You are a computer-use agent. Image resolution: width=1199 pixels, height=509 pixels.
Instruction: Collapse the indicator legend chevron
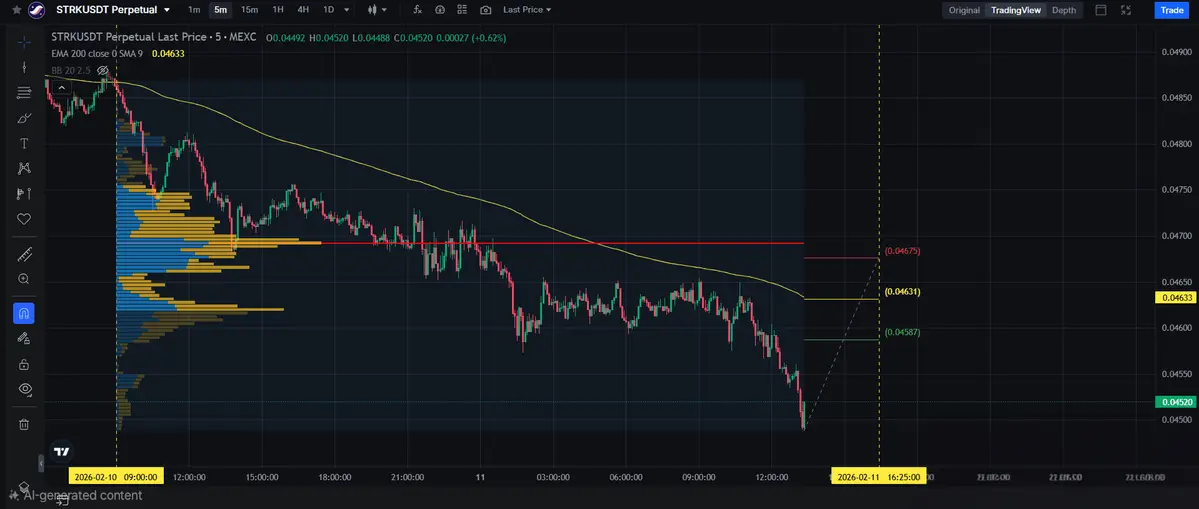(60, 88)
